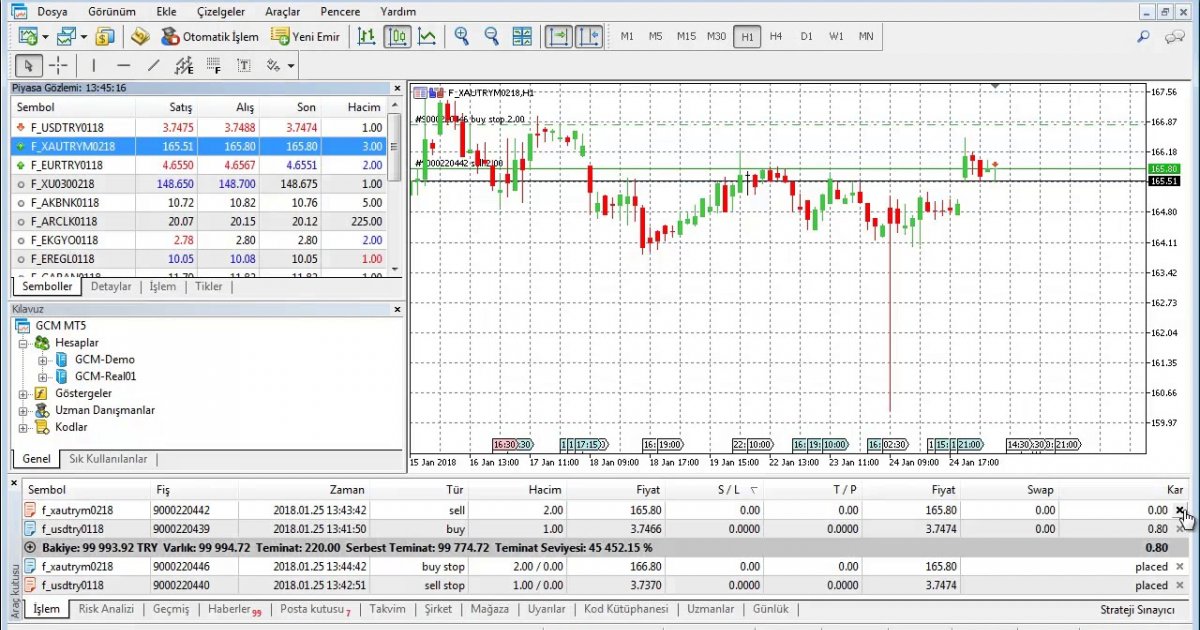This screenshot has height=630, width=1200.
Task: Switch to Sık Kullanılanlar tab
Action: [108, 459]
